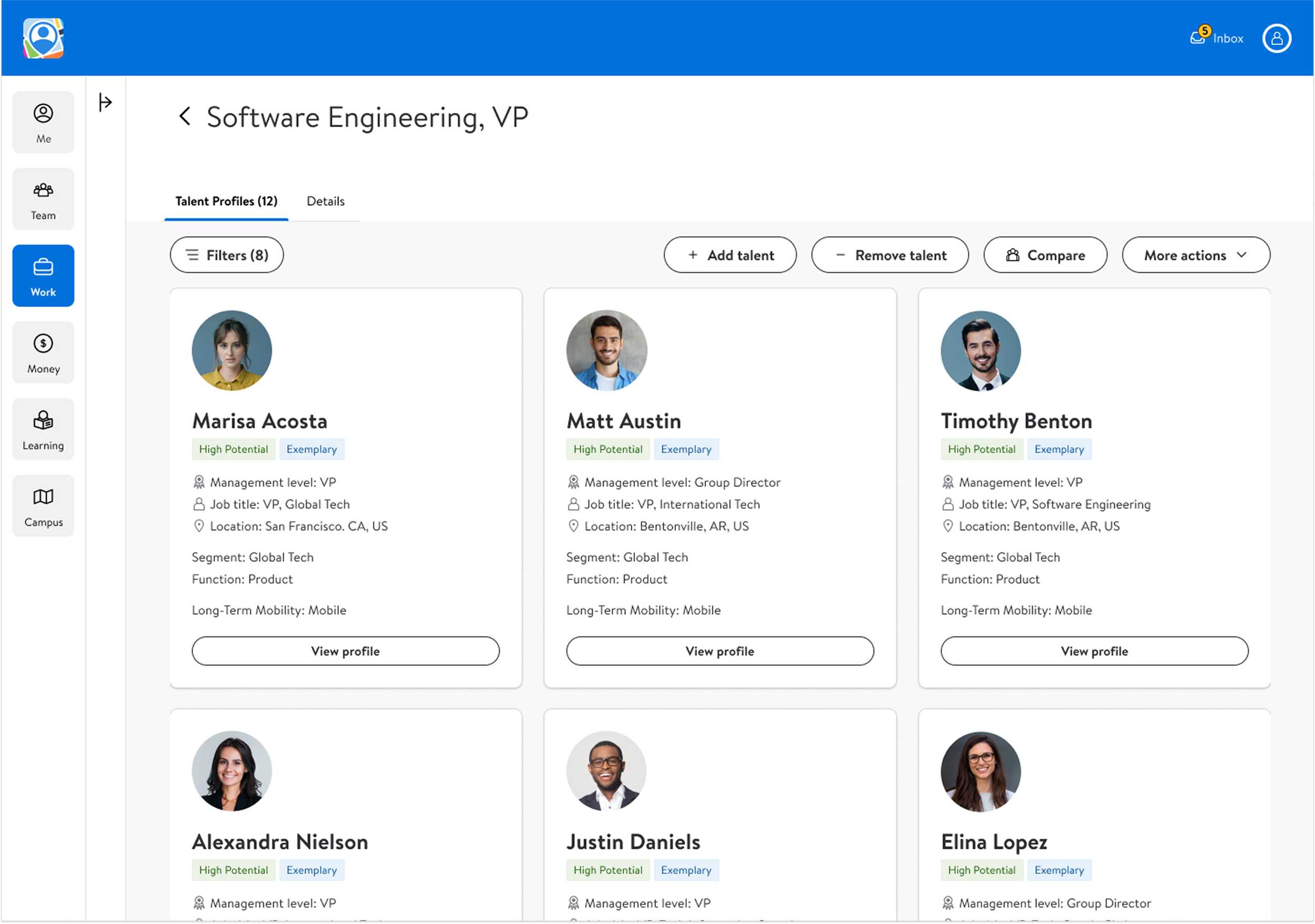Expand the collapsed side panel arrow

105,103
